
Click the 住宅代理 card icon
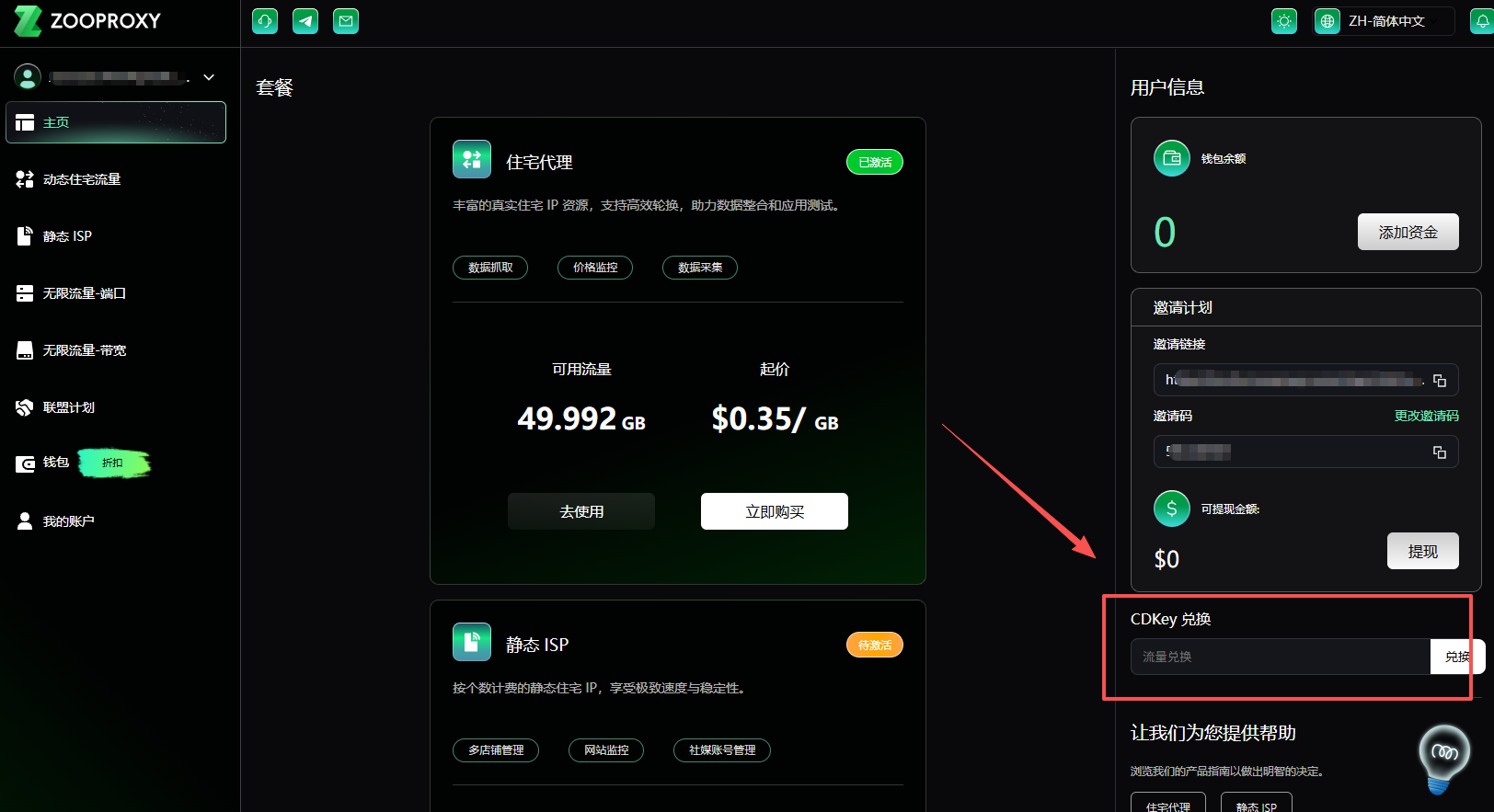[472, 159]
